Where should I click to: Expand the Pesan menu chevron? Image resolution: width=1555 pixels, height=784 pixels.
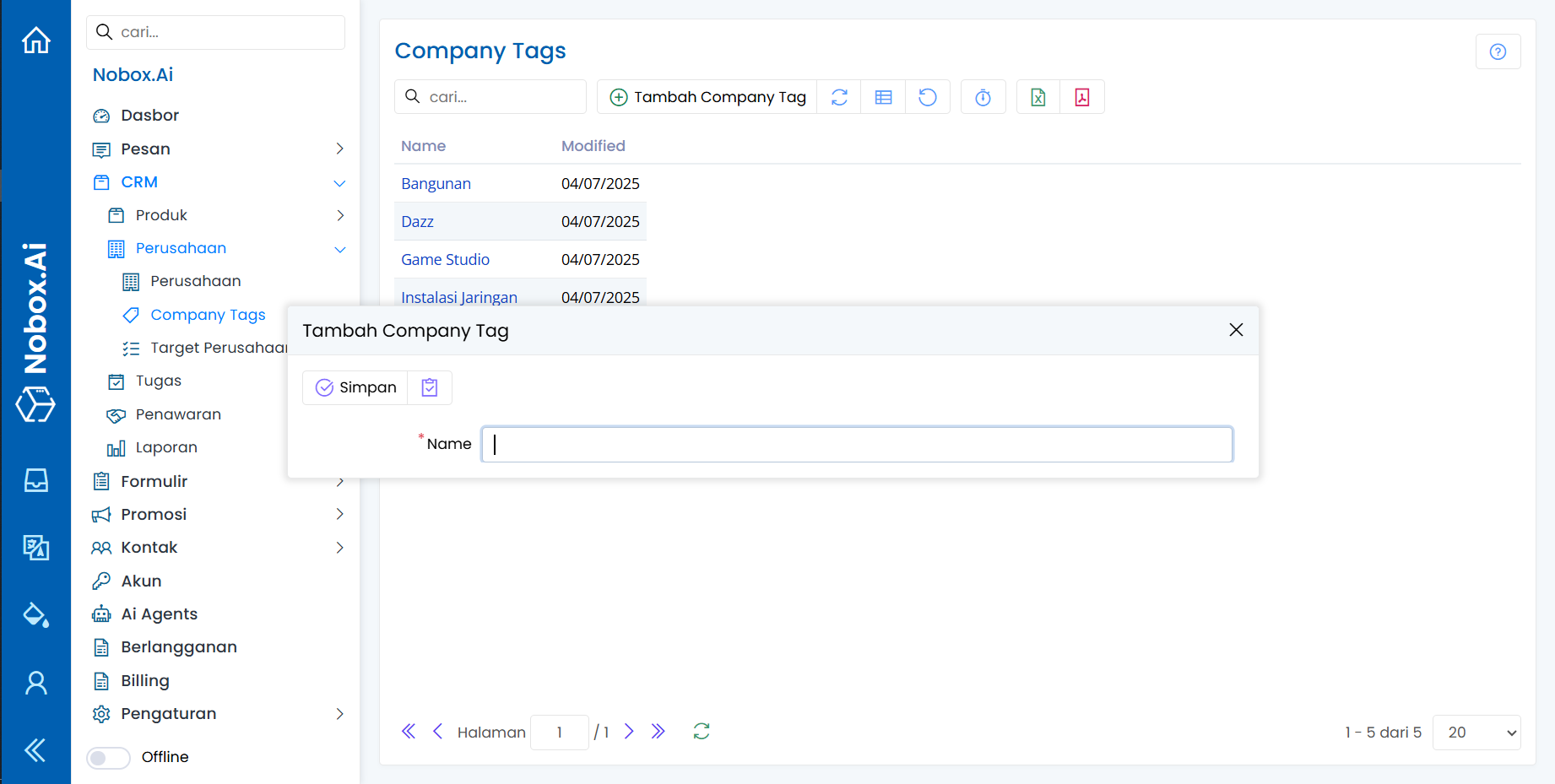[x=339, y=149]
